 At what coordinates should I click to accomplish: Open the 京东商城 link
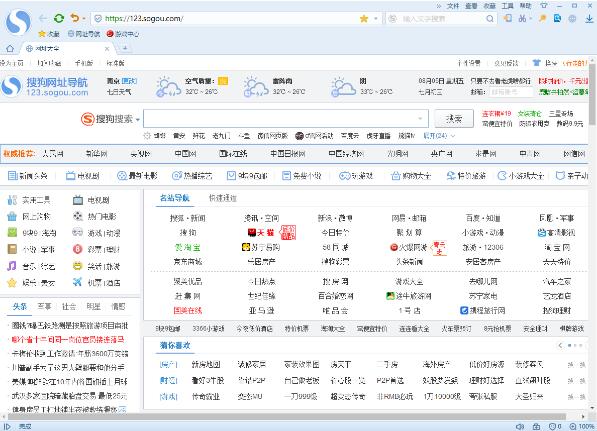(188, 262)
